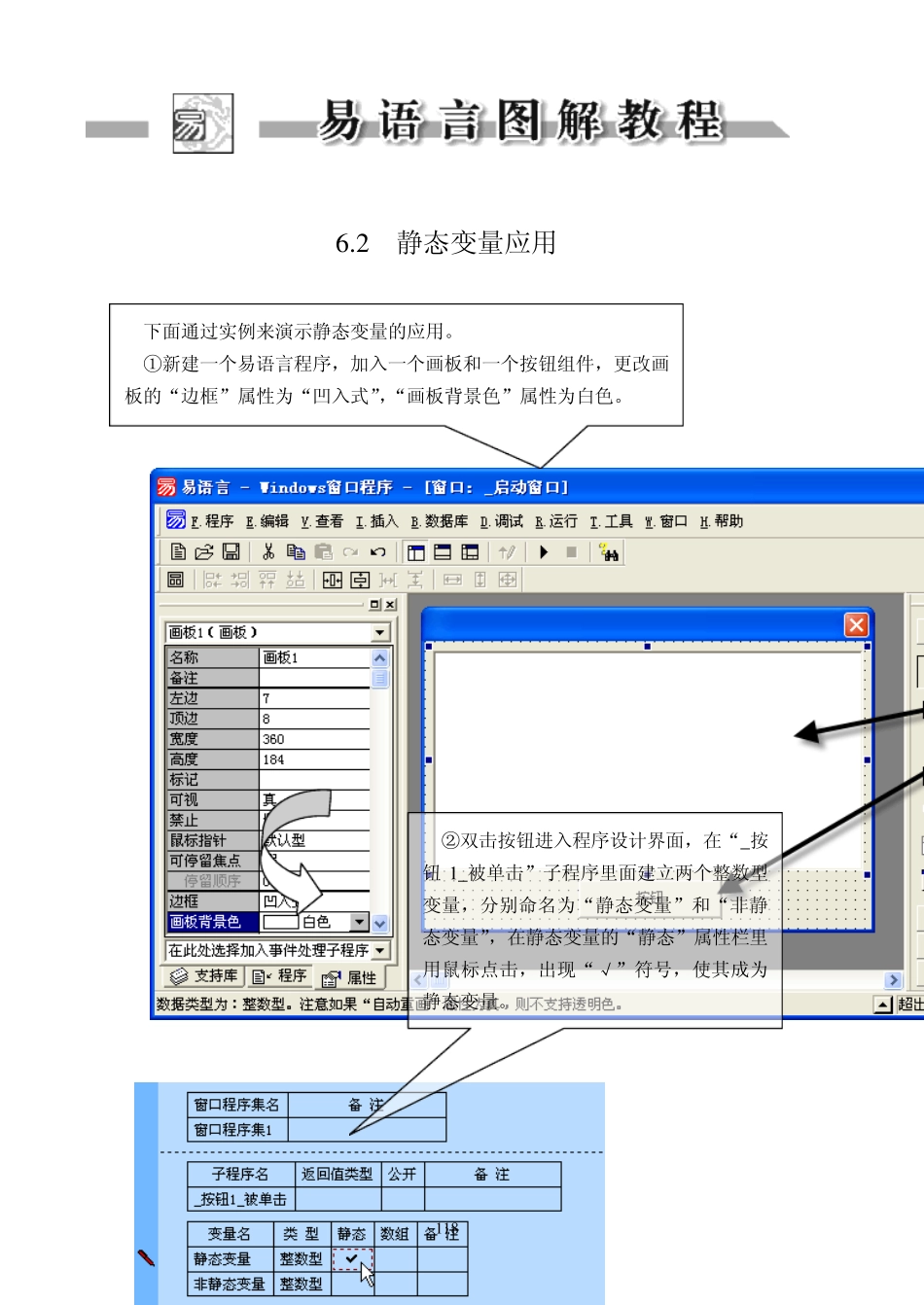Click the layout icon with left sidebar pane
This screenshot has height=1305, width=924.
pos(416,552)
